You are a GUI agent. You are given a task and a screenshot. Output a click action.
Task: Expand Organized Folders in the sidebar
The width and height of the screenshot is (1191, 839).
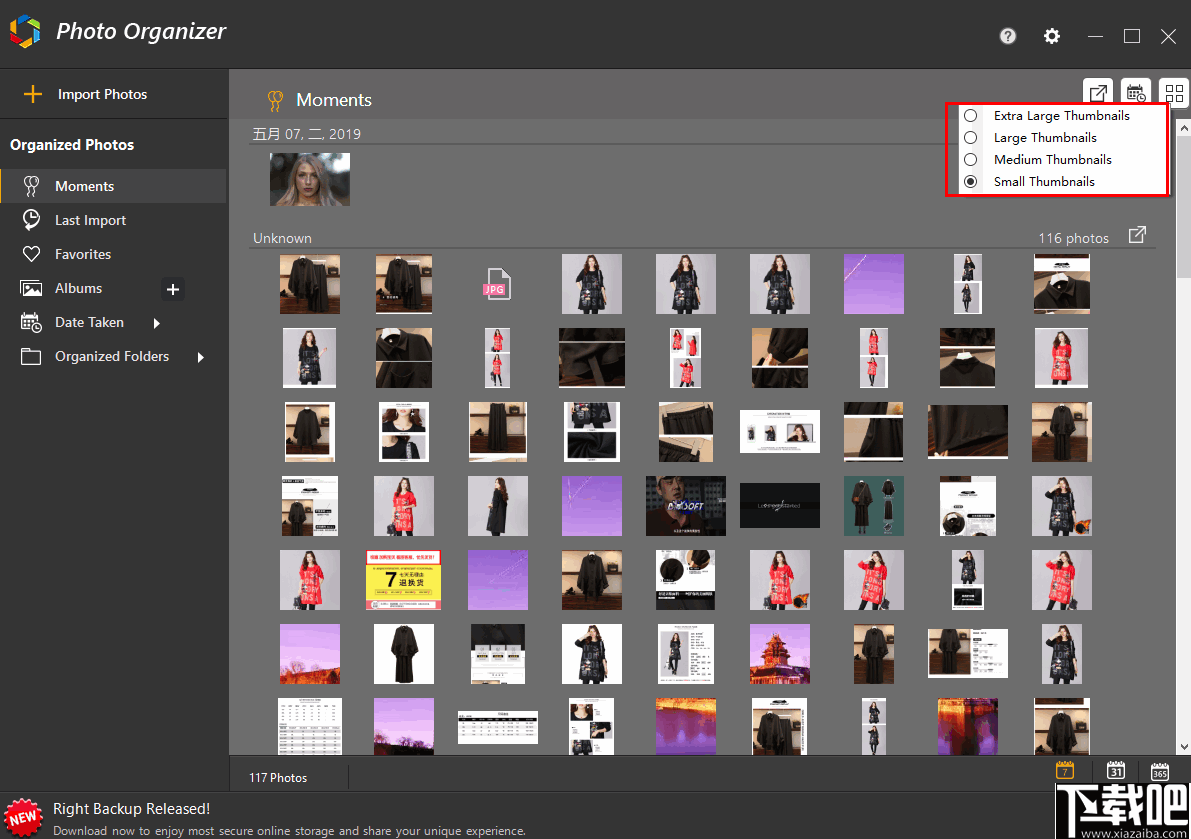click(111, 355)
